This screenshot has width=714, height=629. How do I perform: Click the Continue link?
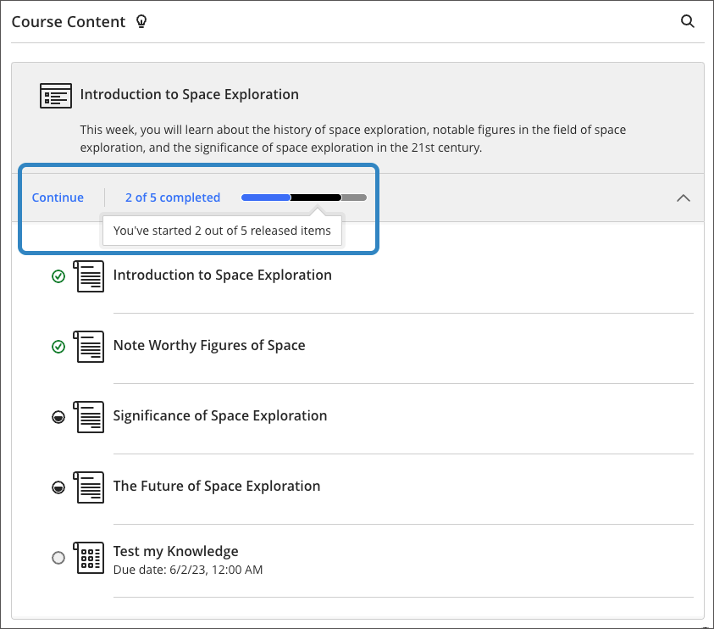[58, 198]
